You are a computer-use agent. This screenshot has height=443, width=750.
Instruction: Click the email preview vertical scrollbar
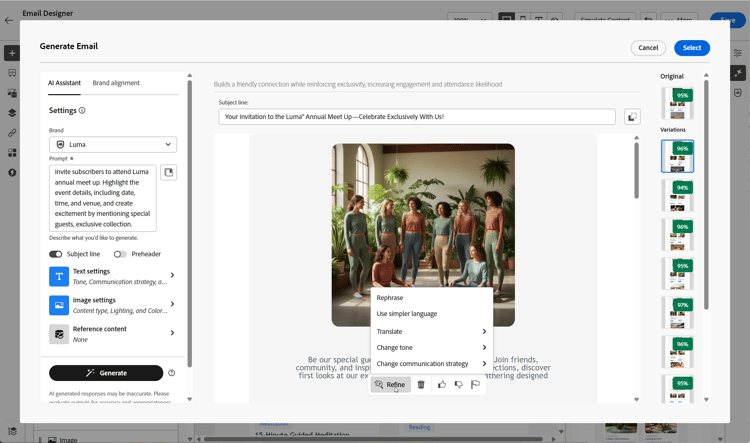(636, 170)
